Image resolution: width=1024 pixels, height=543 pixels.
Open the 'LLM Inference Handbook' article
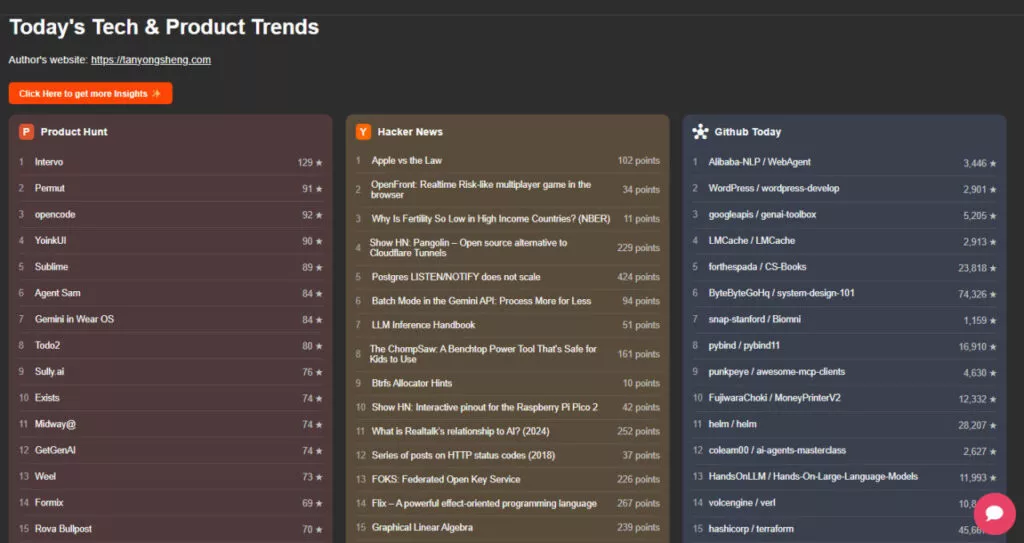click(423, 325)
